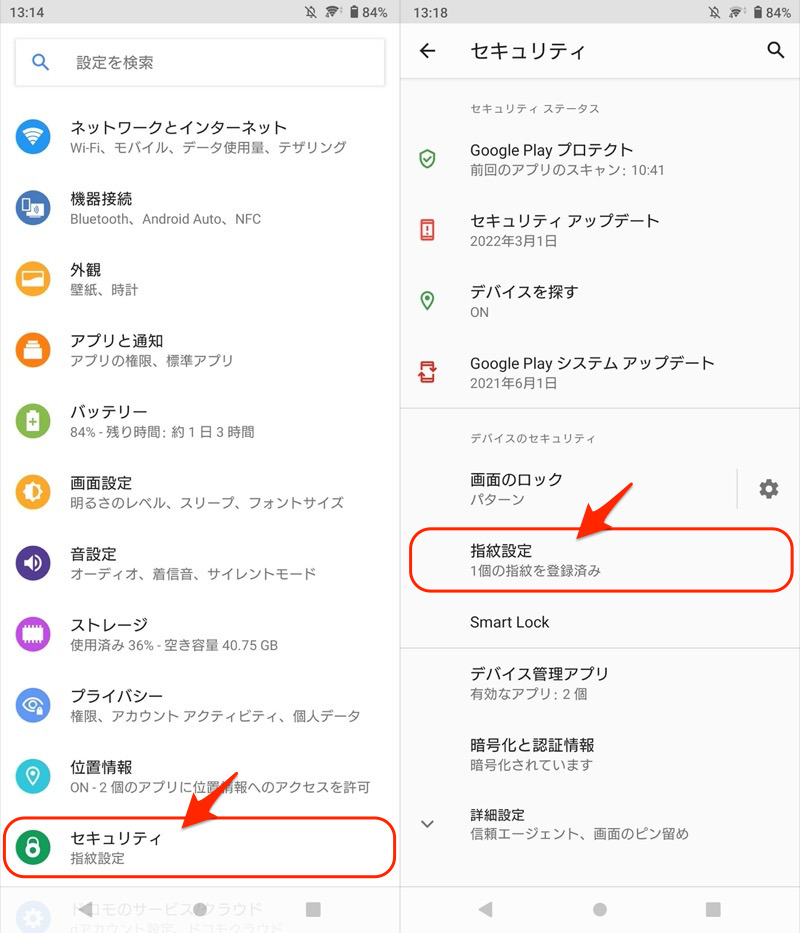
Task: Open Google Play プロテクト
Action: coord(600,159)
